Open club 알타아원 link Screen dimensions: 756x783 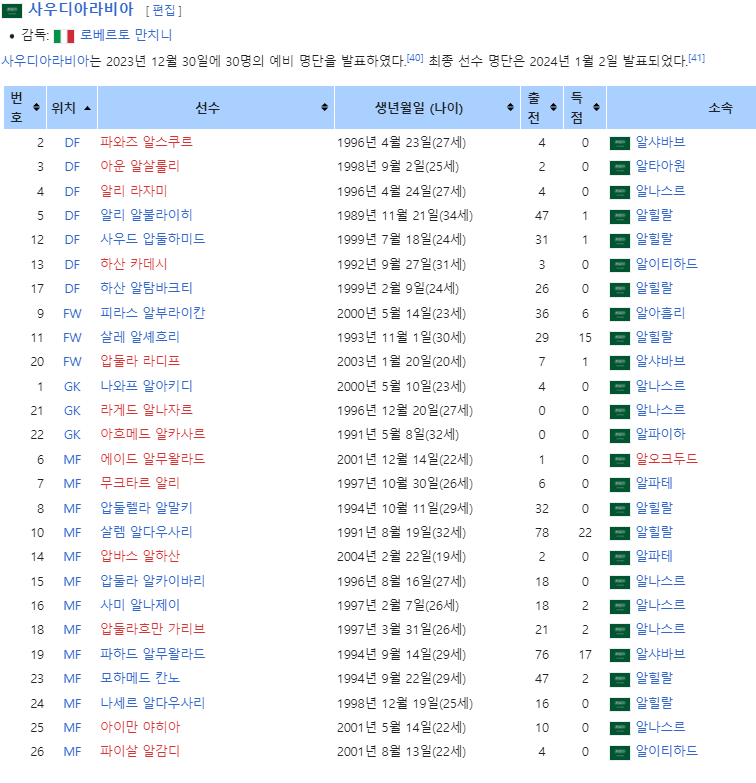(660, 166)
